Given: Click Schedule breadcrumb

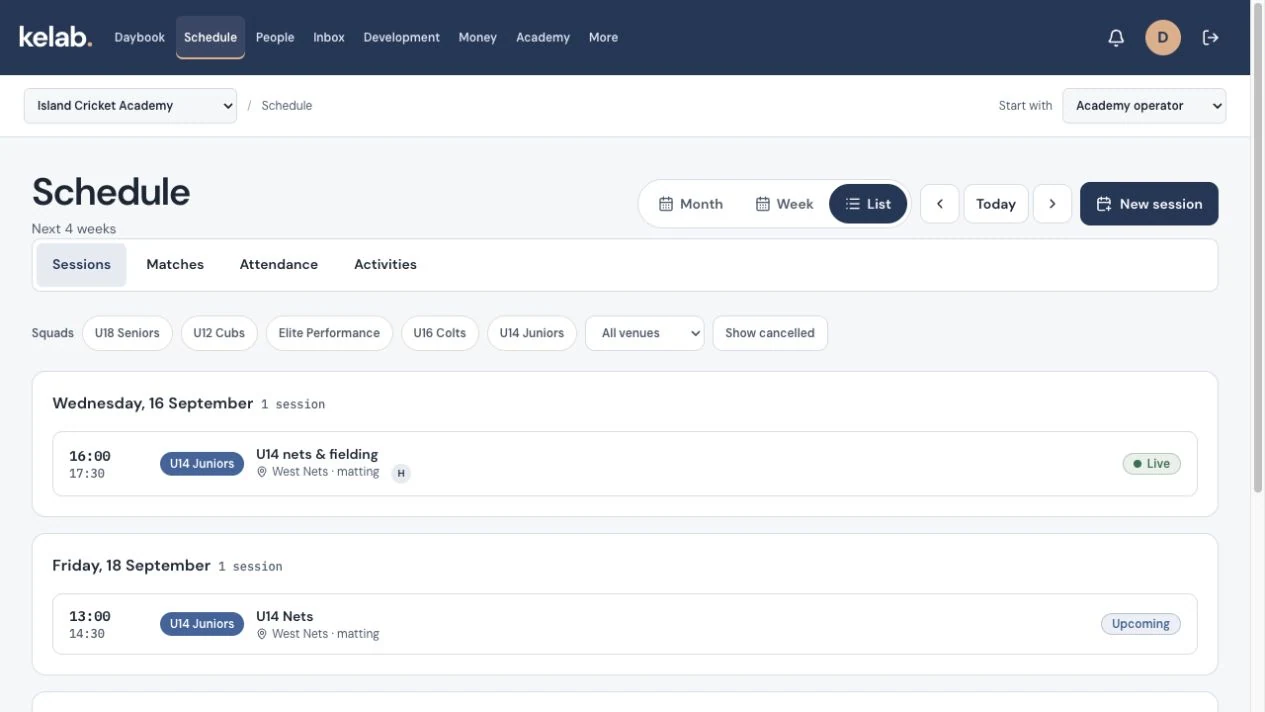Looking at the screenshot, I should 287,106.
